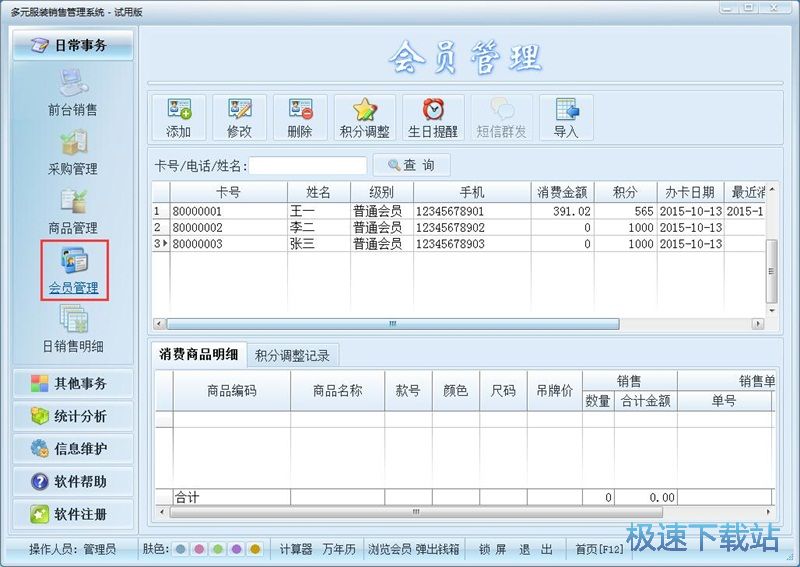Click the 删除 delete member toolbar button

coord(300,118)
